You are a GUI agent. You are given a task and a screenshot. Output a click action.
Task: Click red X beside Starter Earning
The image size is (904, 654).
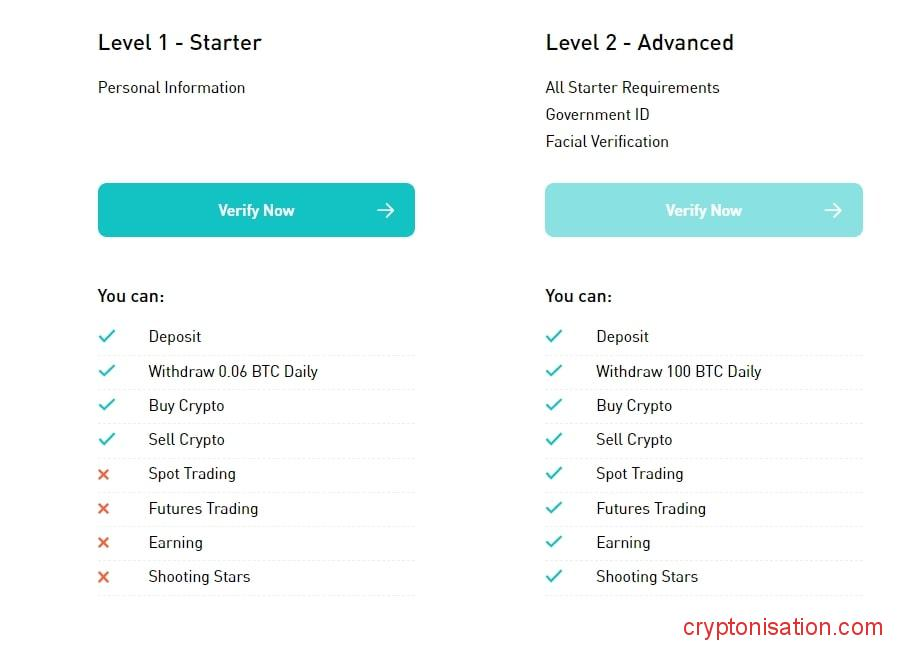click(104, 543)
